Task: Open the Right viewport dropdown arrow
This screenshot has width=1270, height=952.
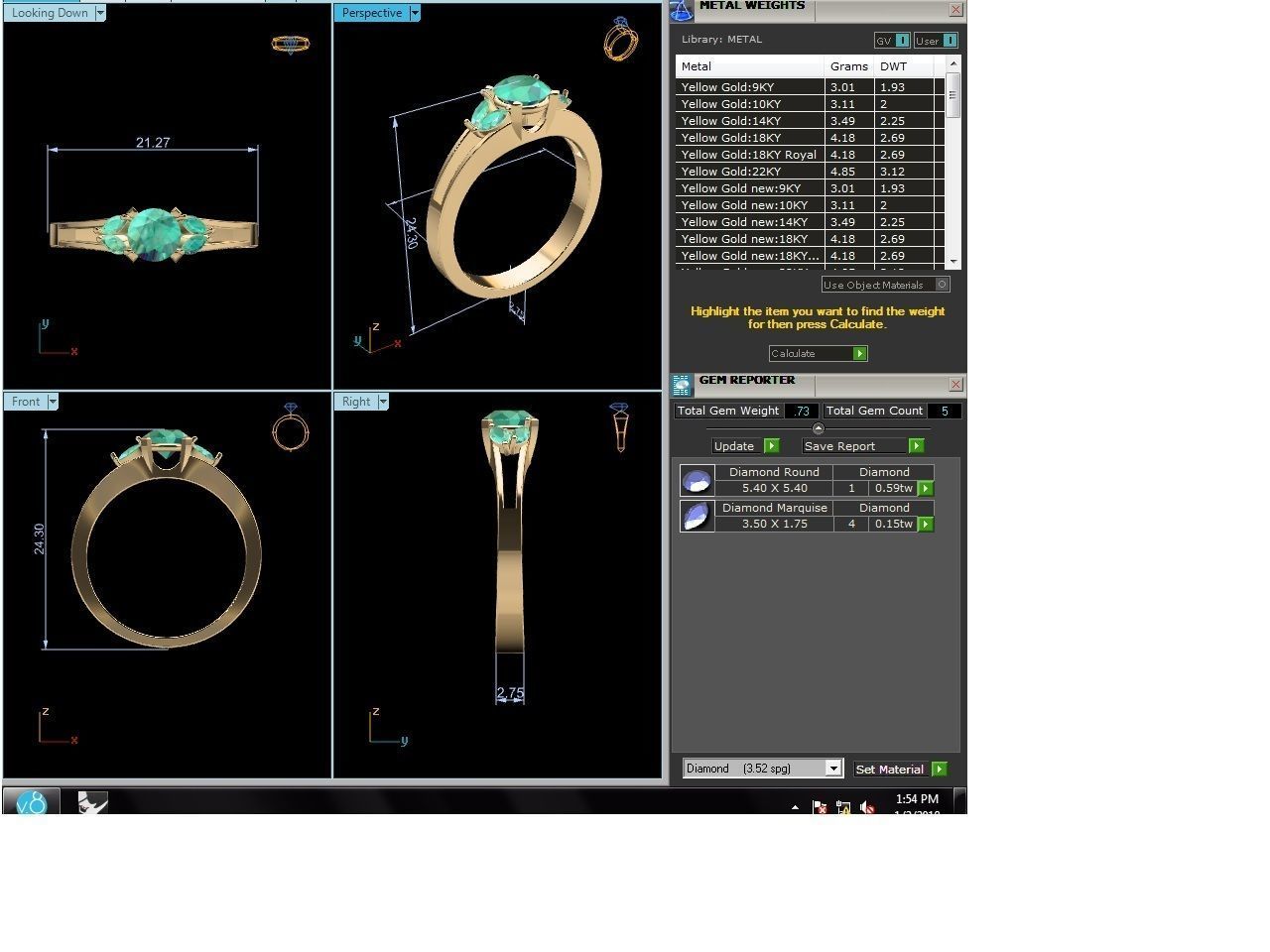Action: [383, 402]
